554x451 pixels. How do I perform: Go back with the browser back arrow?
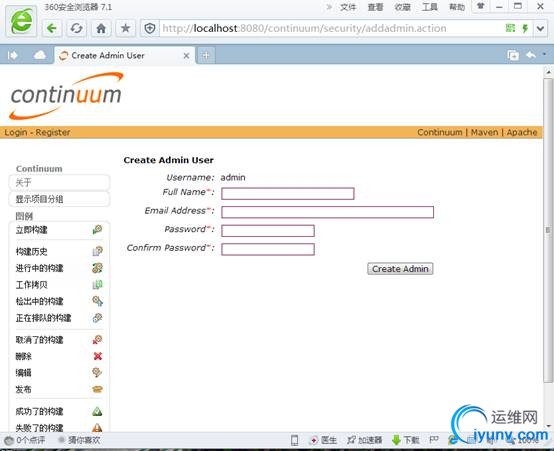pyautogui.click(x=52, y=28)
